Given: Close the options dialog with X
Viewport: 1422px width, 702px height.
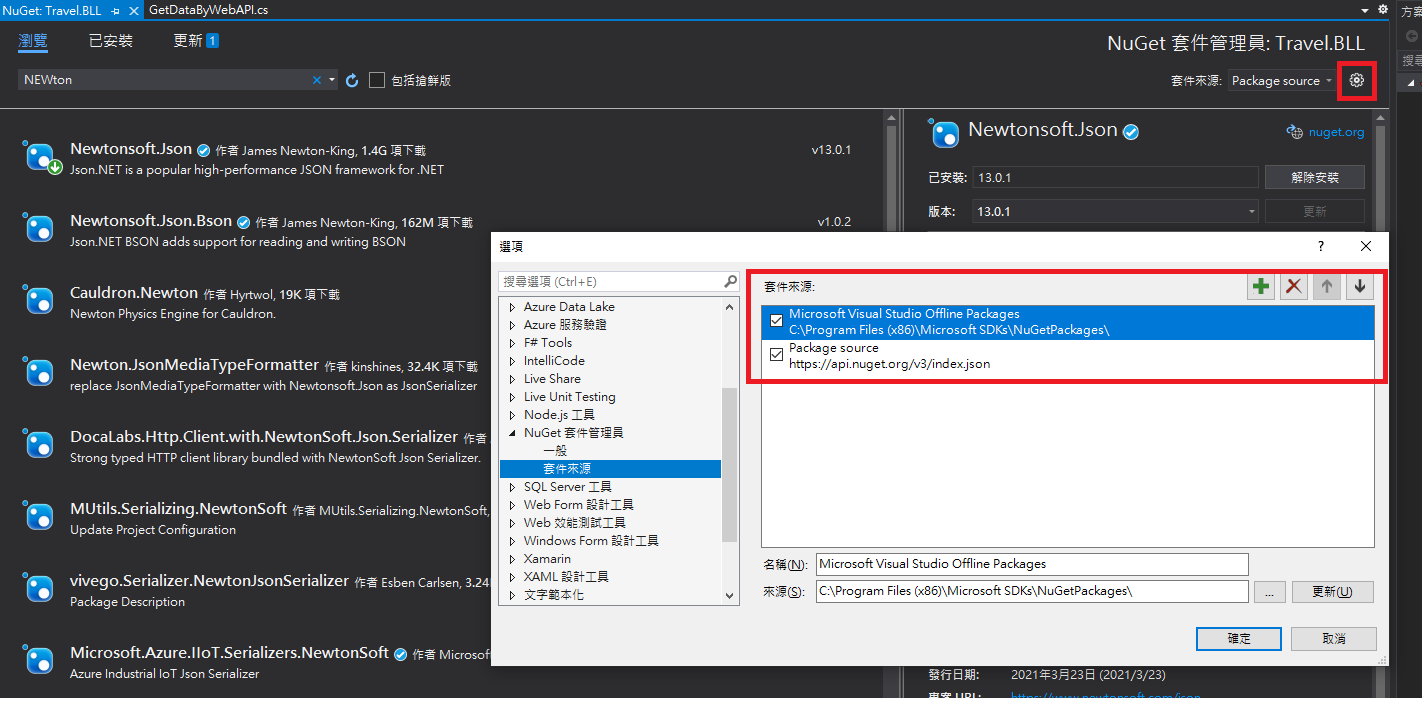Looking at the screenshot, I should [x=1366, y=246].
